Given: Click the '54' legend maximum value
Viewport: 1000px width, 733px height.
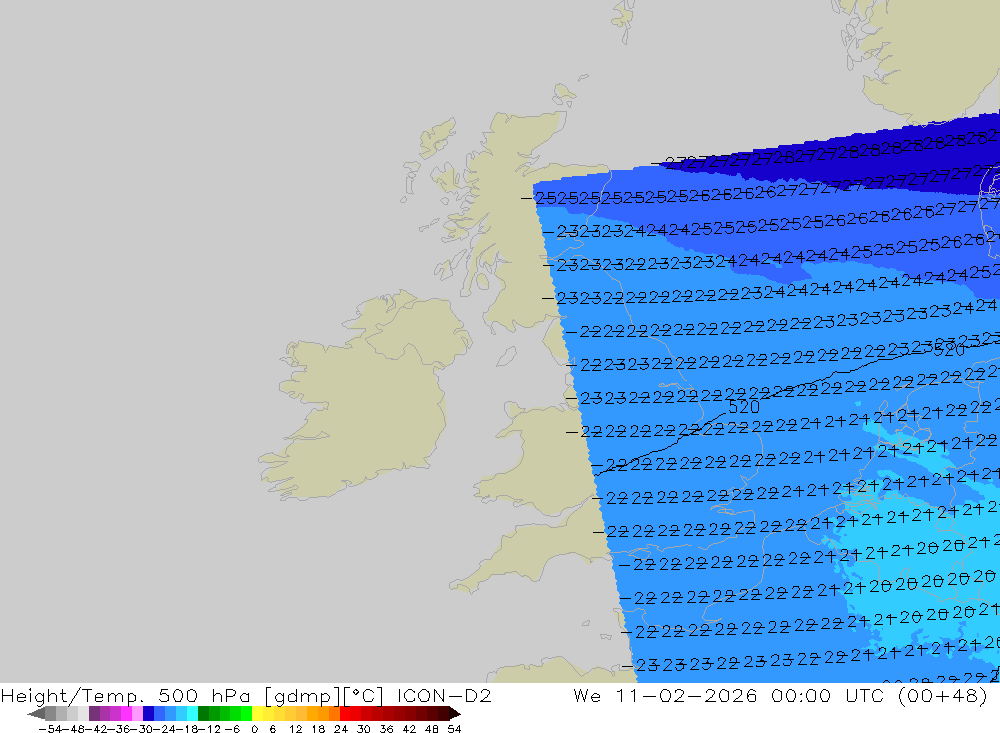Looking at the screenshot, I should click(454, 729).
